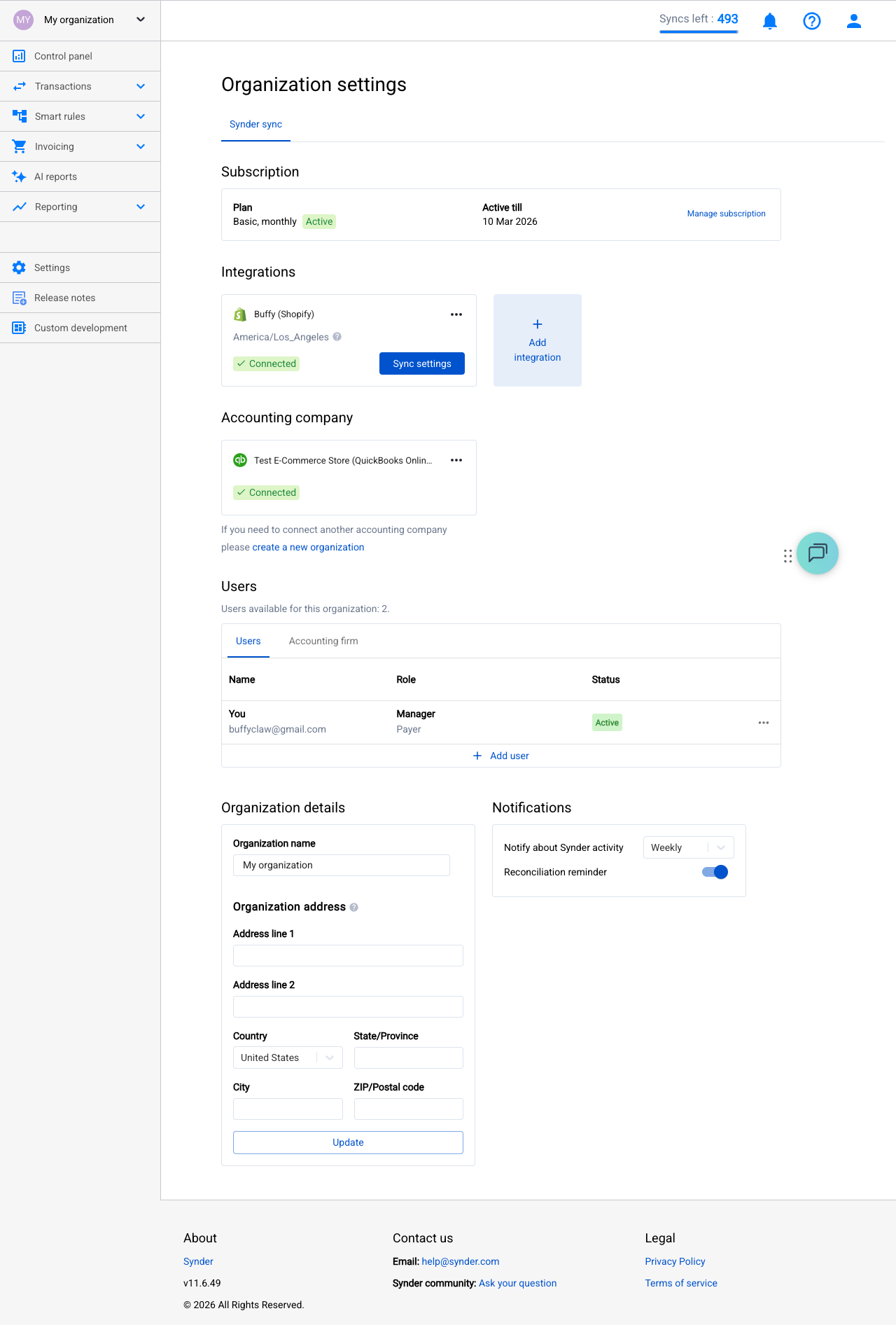Click the AI reports sparkle icon

click(x=20, y=176)
